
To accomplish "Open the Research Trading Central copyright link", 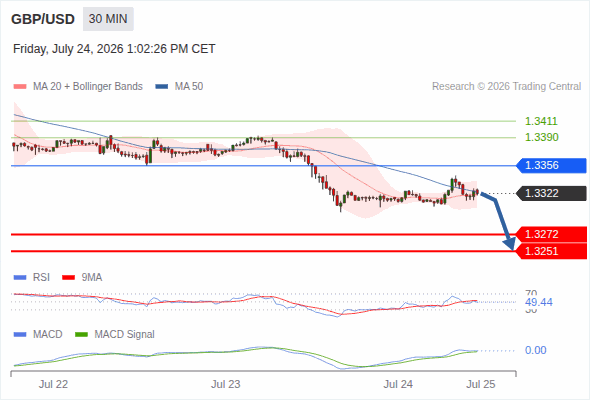I will pos(506,87).
